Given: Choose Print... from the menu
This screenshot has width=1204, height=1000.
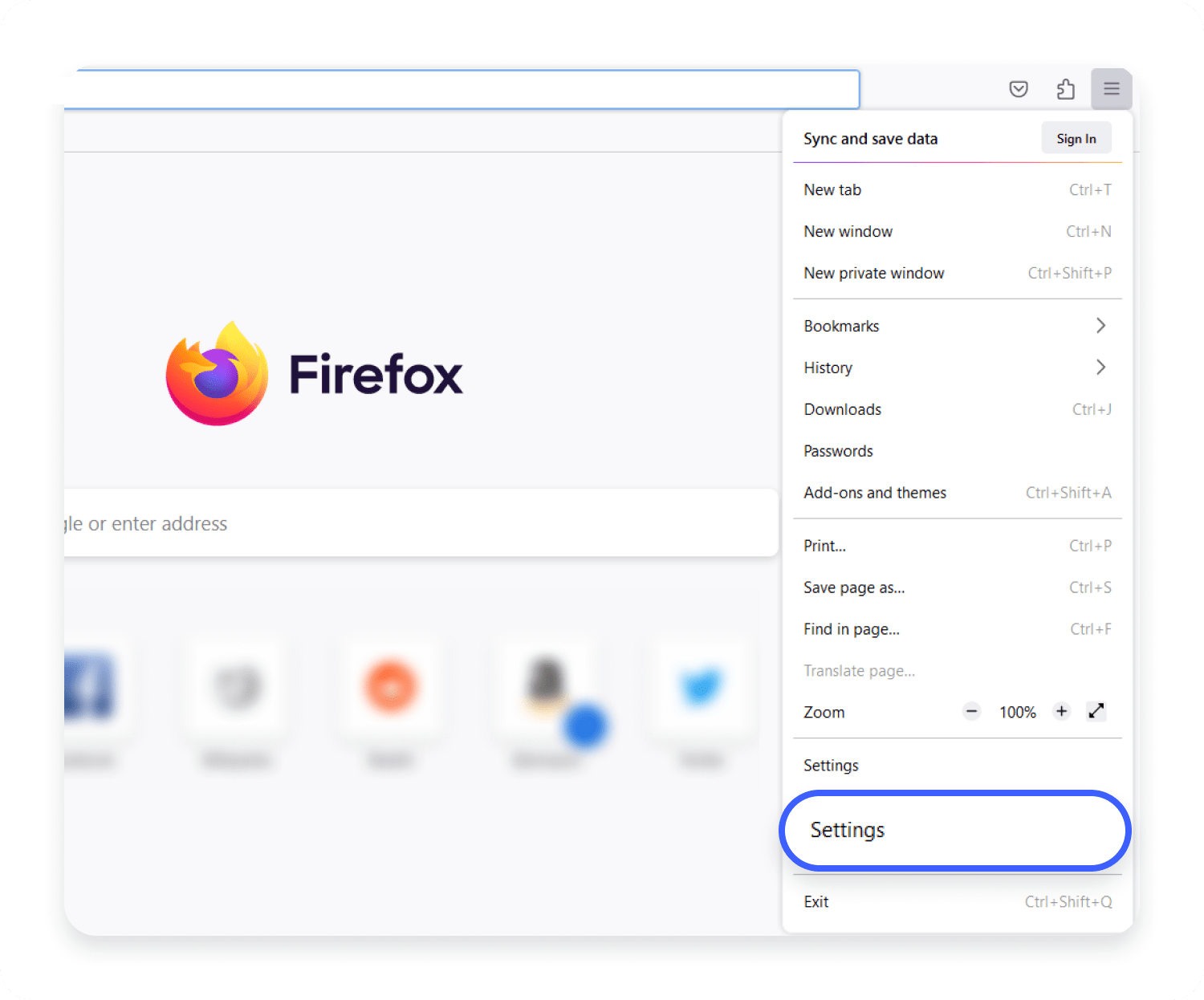Looking at the screenshot, I should tap(958, 546).
